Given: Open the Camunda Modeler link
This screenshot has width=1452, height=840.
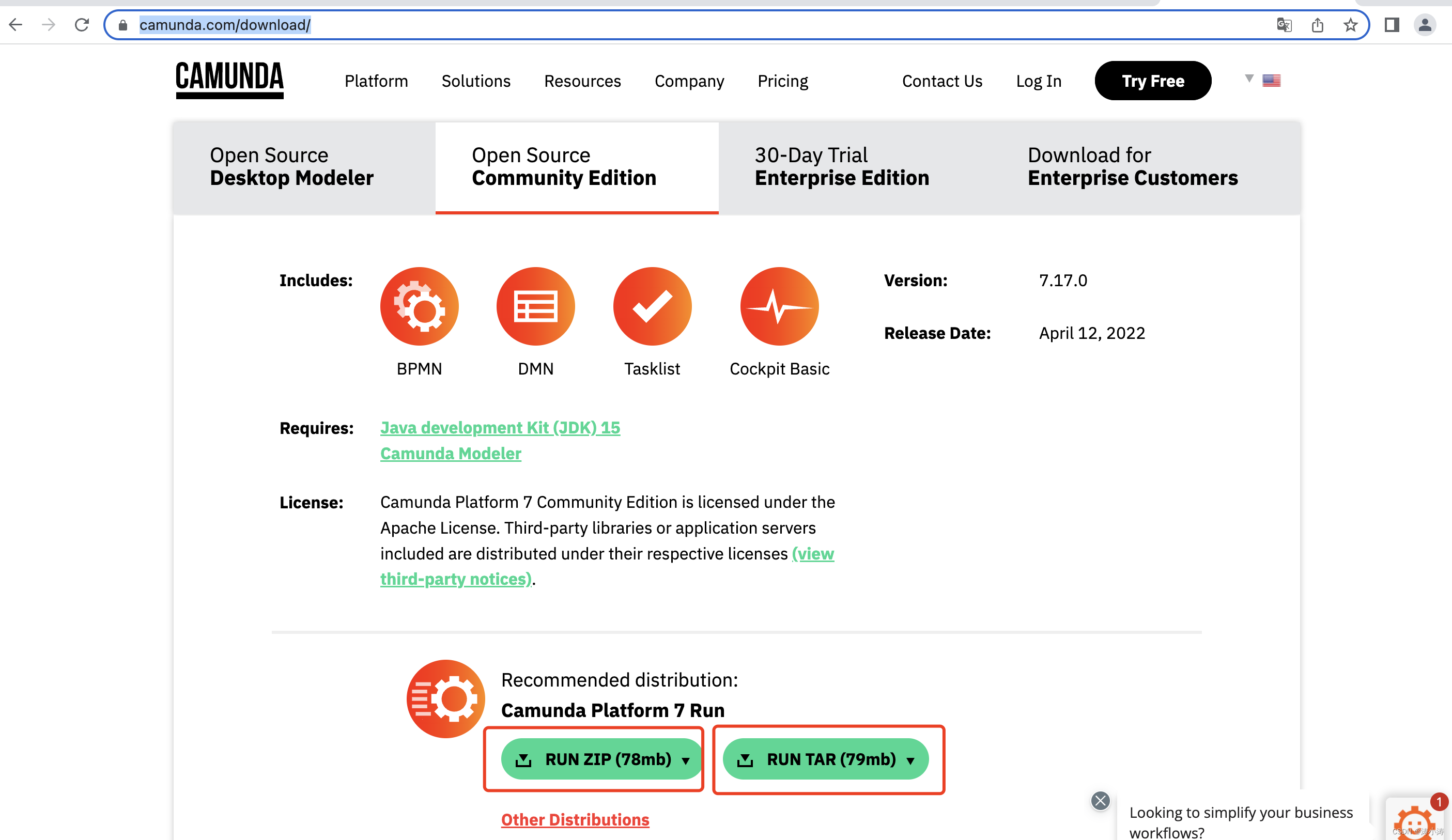Looking at the screenshot, I should (451, 454).
